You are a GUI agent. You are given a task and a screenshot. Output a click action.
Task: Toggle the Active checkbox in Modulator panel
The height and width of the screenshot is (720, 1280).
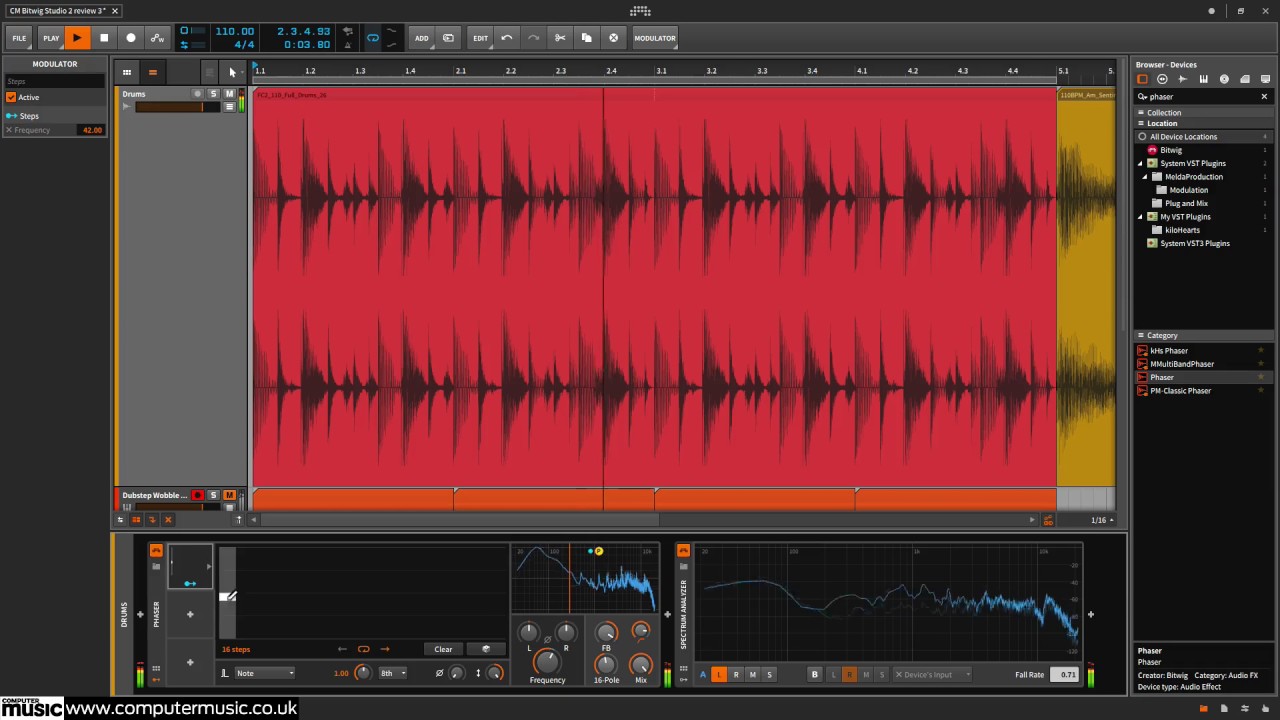pyautogui.click(x=11, y=97)
